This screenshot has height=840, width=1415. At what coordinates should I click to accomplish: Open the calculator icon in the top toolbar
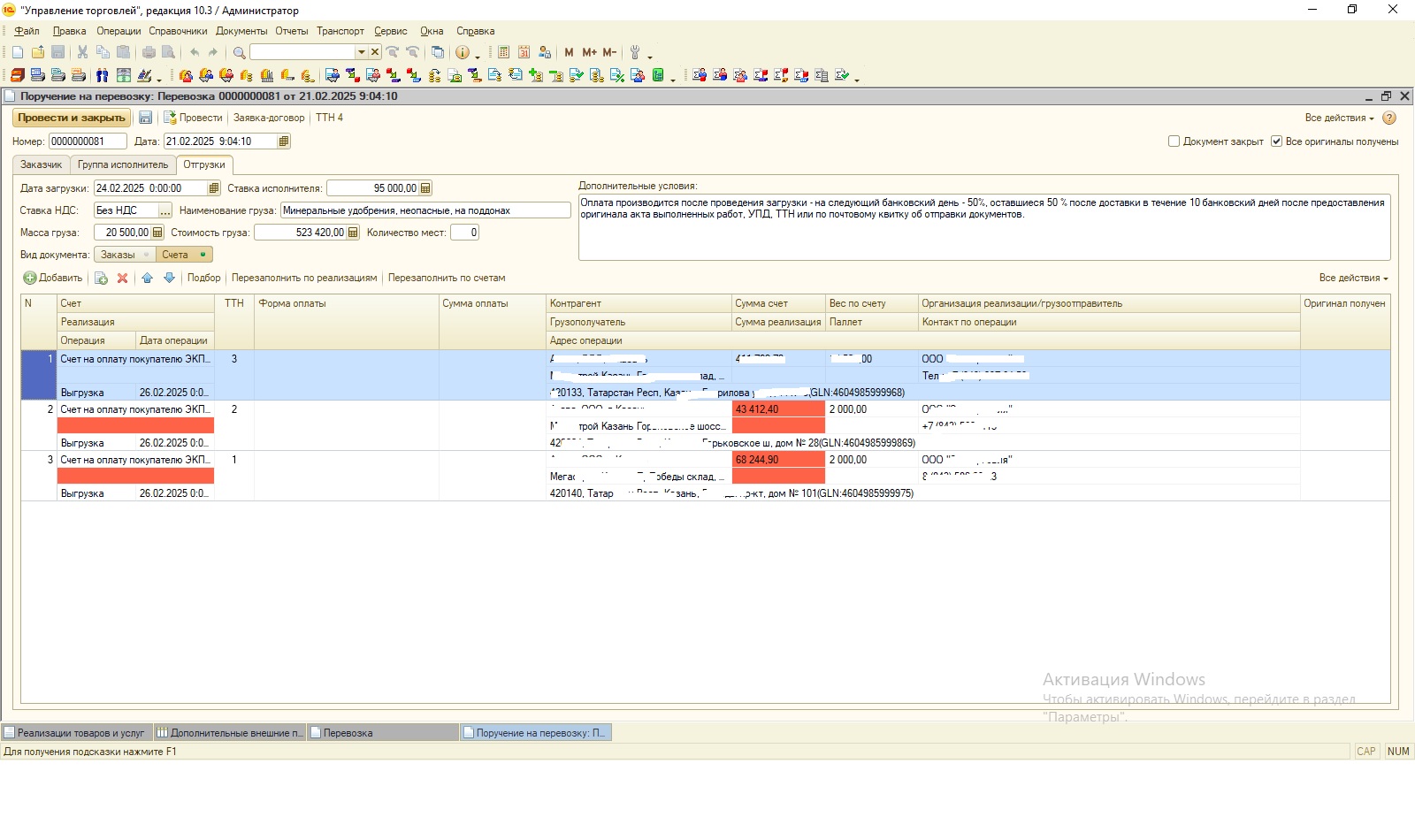coord(503,52)
